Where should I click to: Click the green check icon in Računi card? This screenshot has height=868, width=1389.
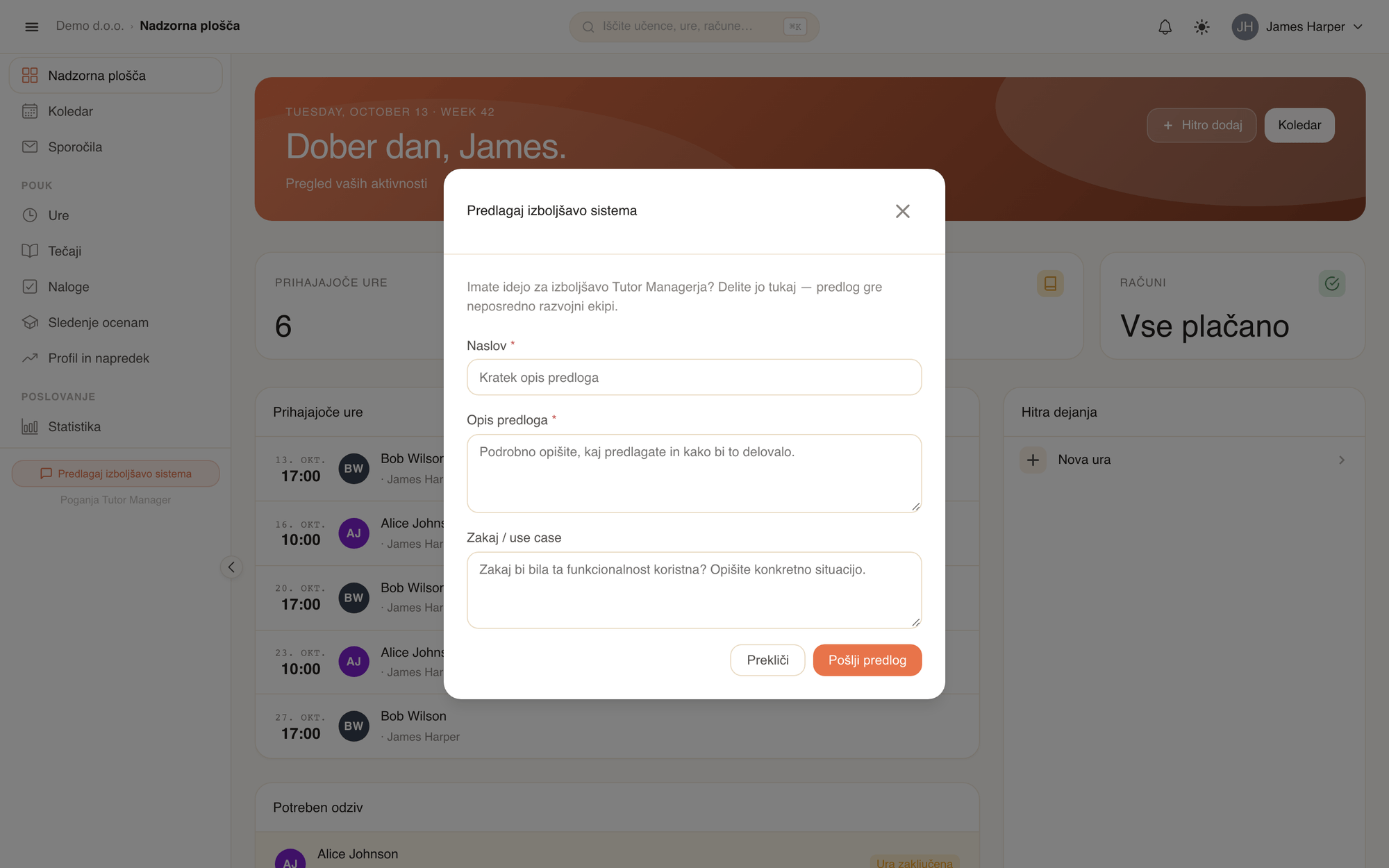pyautogui.click(x=1331, y=283)
